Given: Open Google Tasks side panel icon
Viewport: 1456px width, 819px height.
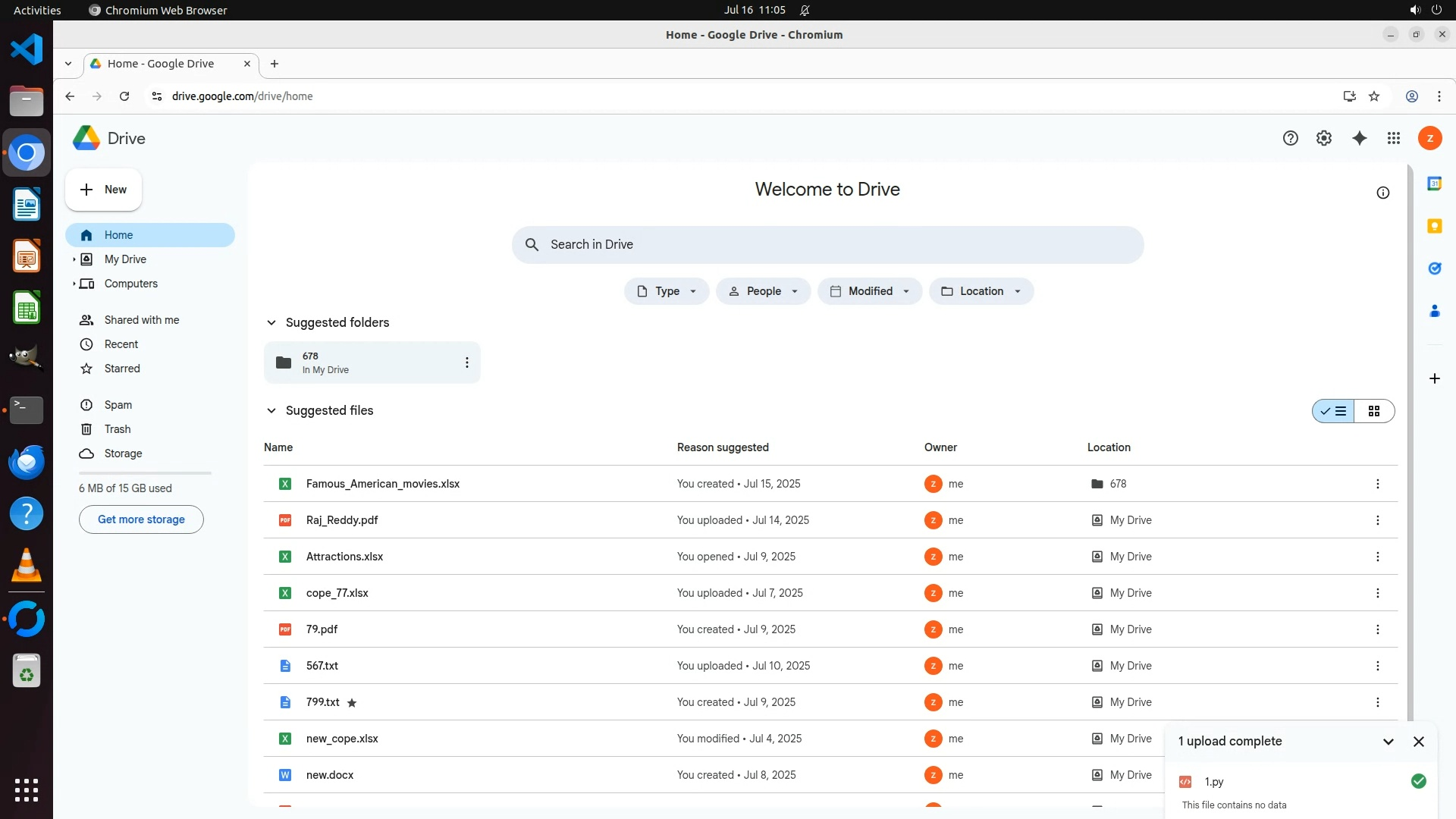Looking at the screenshot, I should pos(1434,268).
